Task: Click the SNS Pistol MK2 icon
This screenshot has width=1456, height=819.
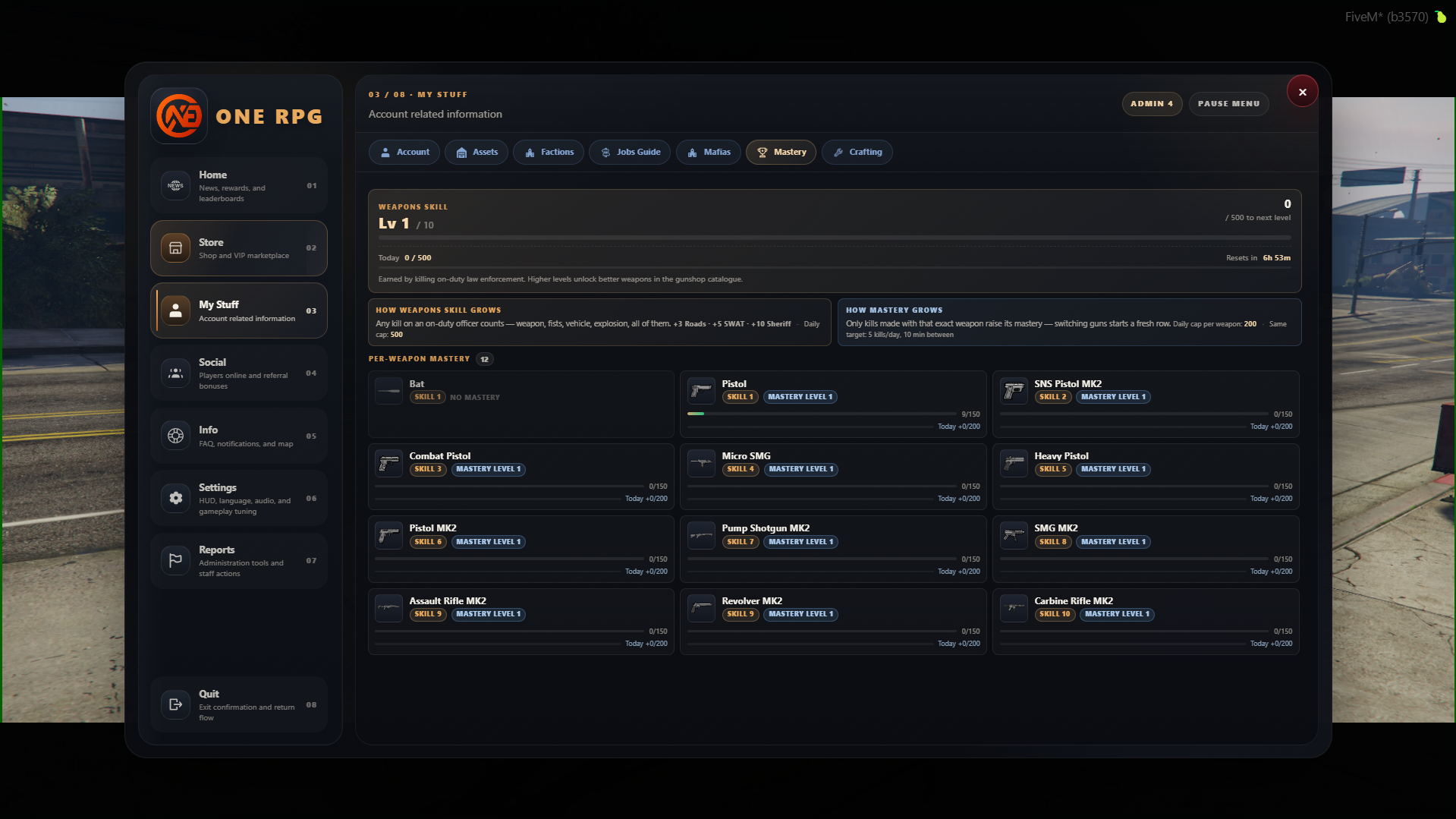Action: click(x=1014, y=391)
